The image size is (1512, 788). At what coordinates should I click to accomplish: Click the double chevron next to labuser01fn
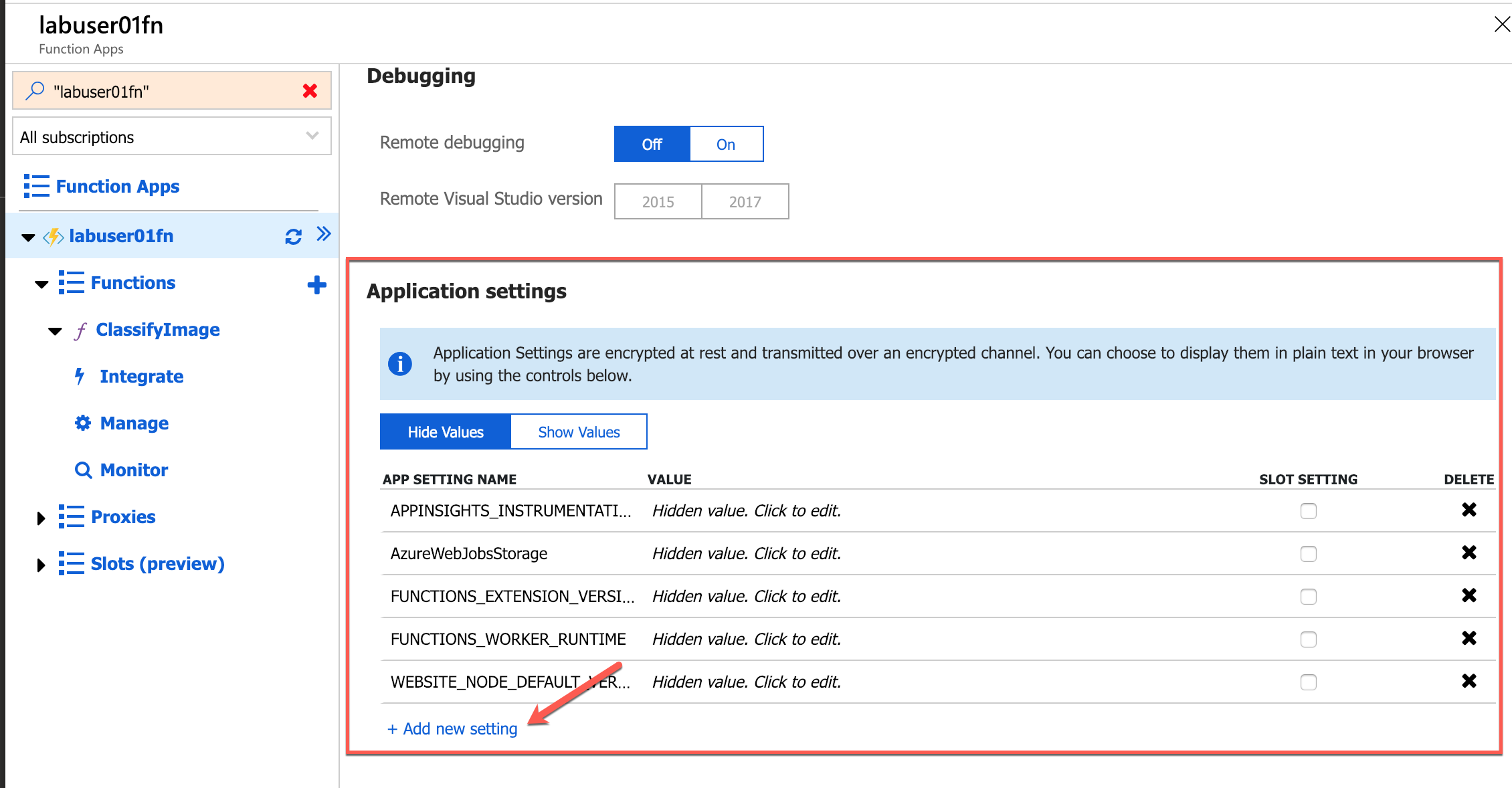tap(324, 234)
